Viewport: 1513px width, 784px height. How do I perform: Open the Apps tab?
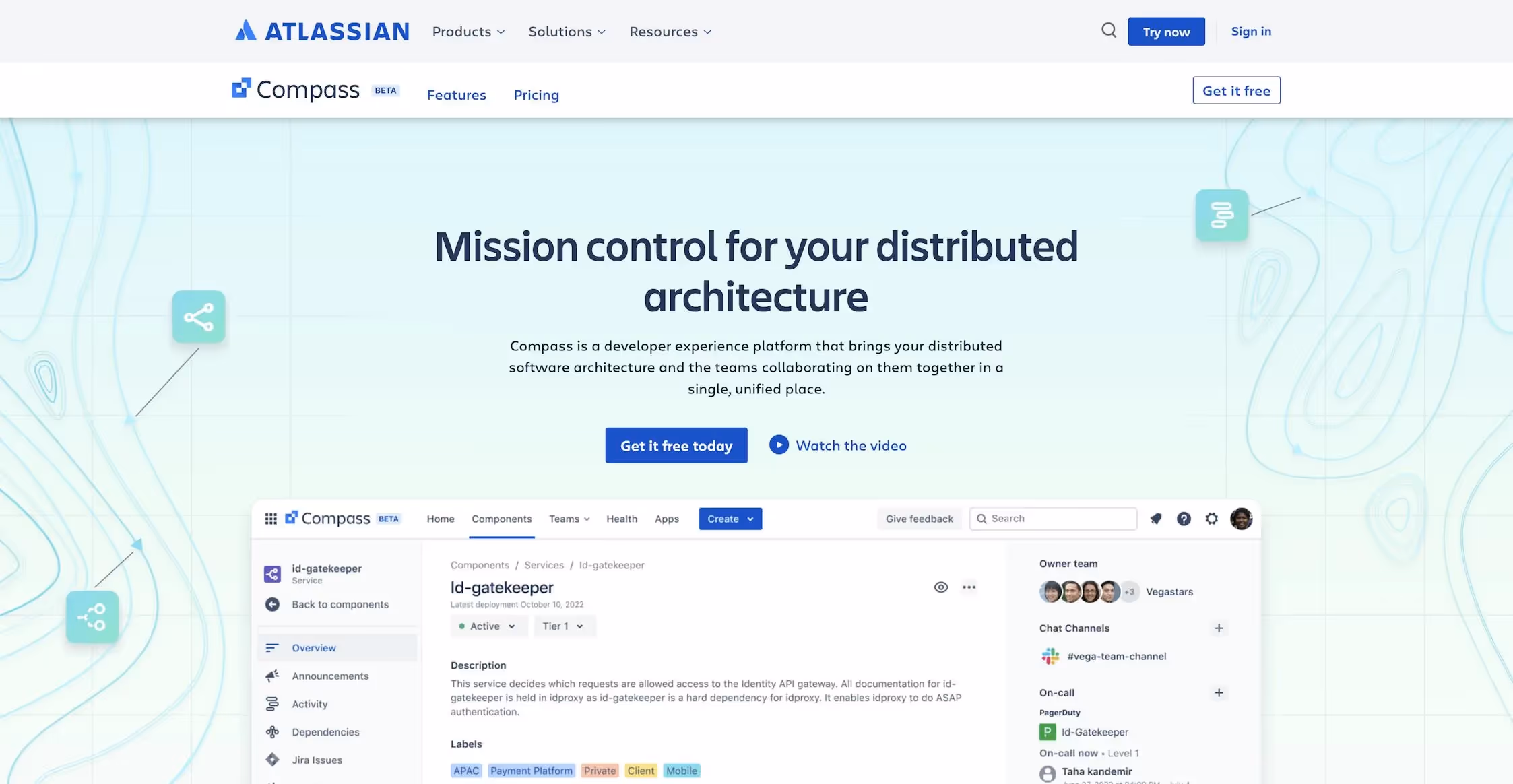click(667, 519)
